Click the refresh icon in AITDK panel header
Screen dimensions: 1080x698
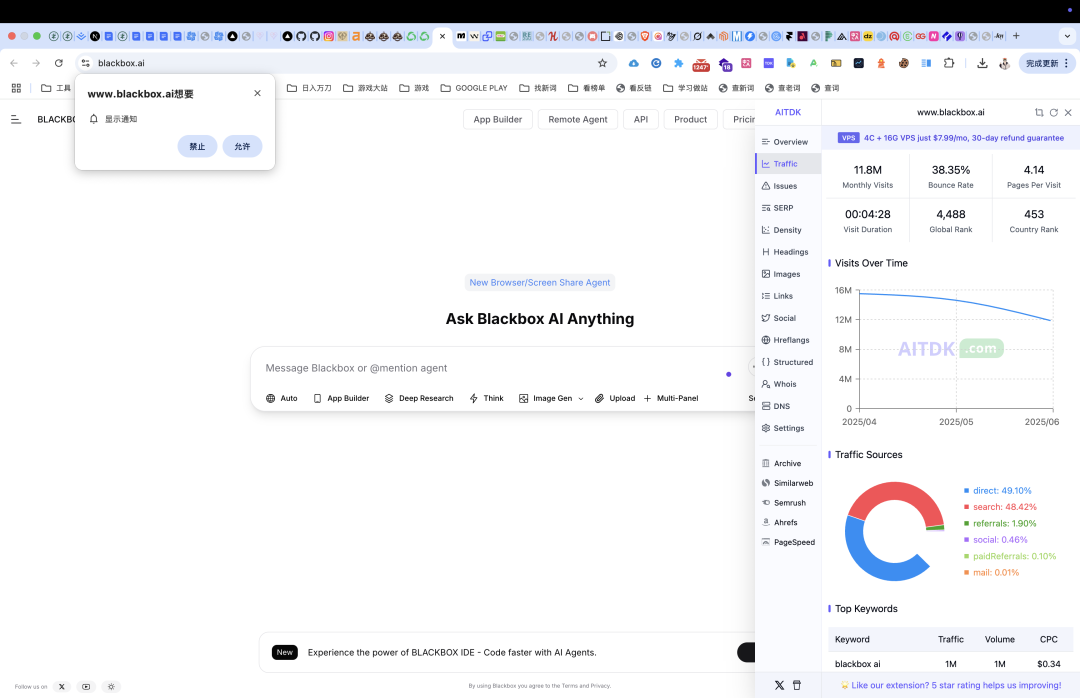pos(1053,112)
